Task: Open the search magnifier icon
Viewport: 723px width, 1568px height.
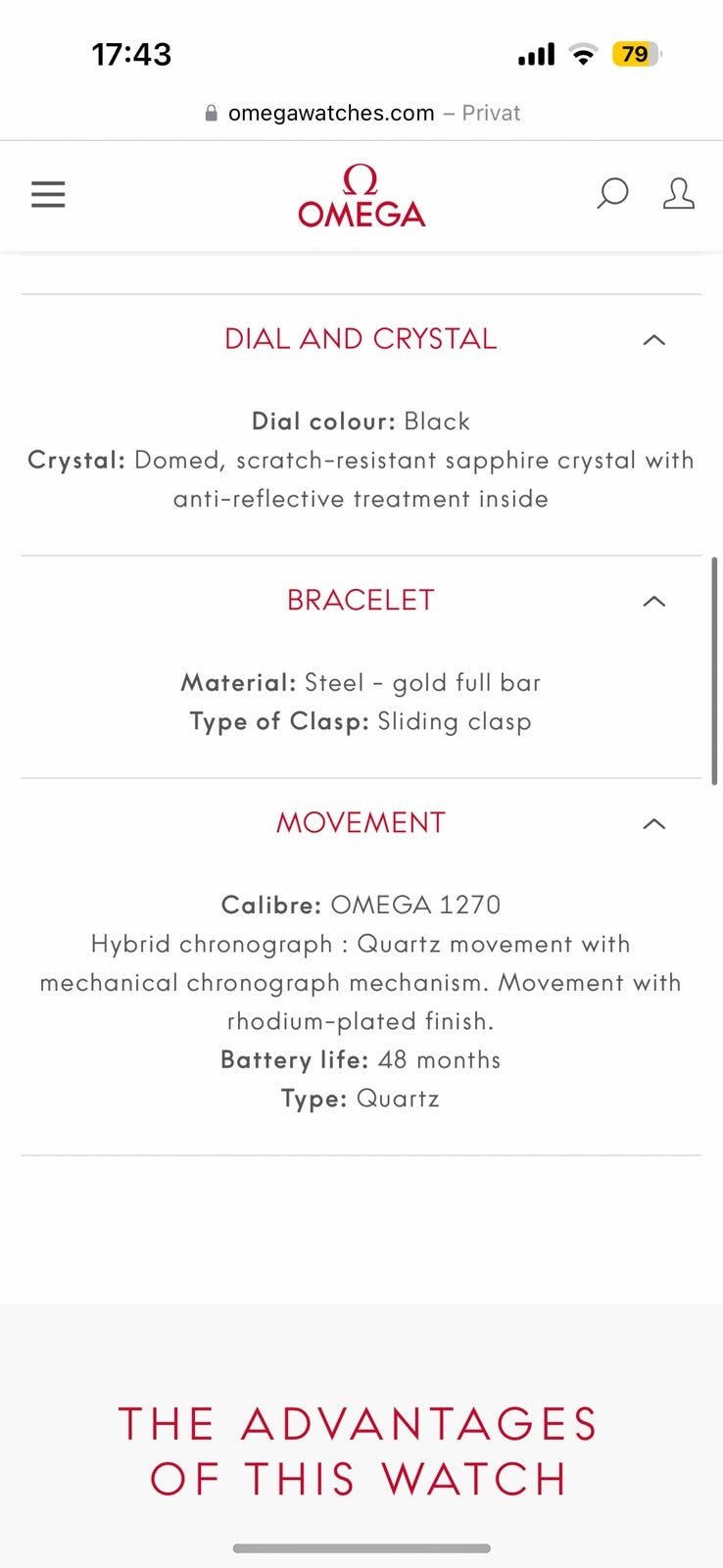Action: click(612, 193)
